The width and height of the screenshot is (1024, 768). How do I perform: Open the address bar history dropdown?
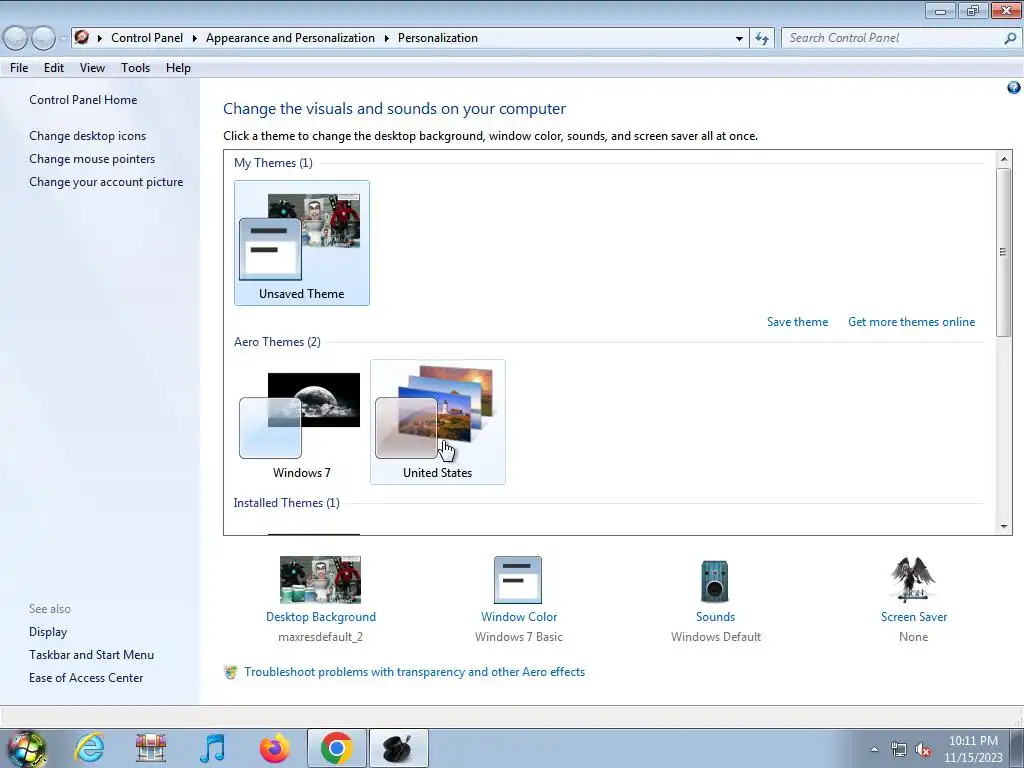click(739, 39)
